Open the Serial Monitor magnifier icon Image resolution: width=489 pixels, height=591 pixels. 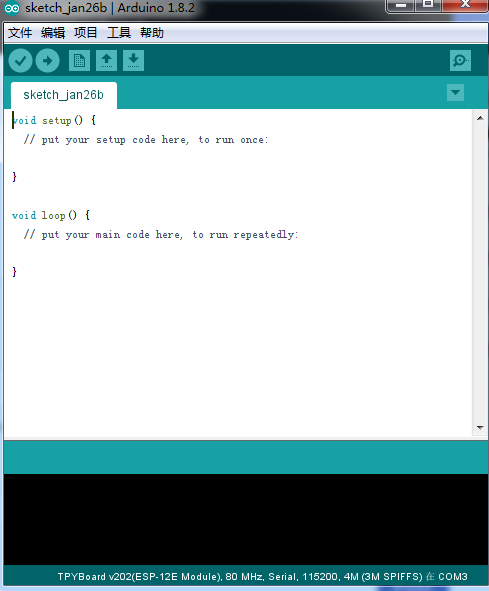(460, 61)
